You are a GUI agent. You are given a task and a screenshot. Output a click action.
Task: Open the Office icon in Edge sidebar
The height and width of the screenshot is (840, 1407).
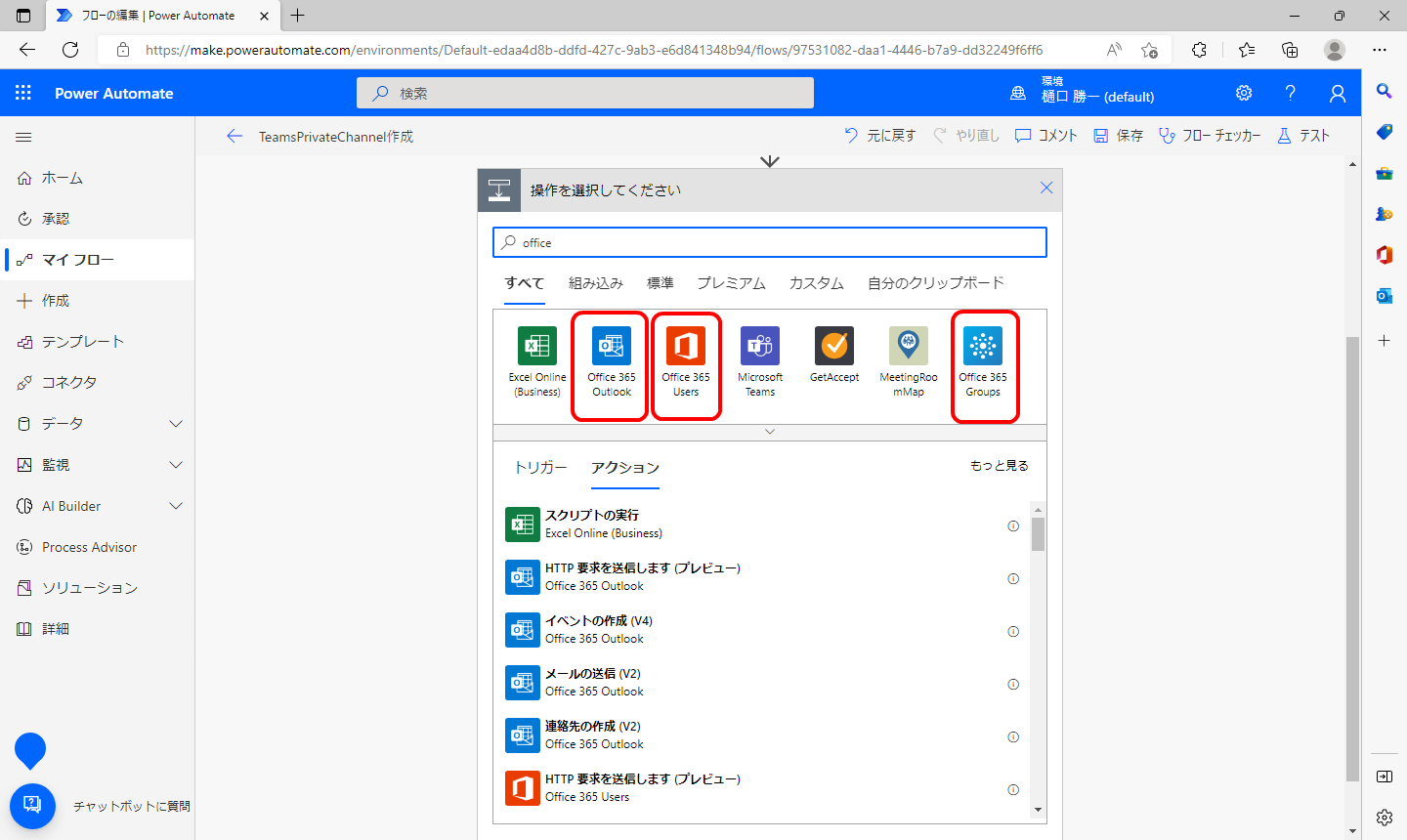click(x=1385, y=255)
